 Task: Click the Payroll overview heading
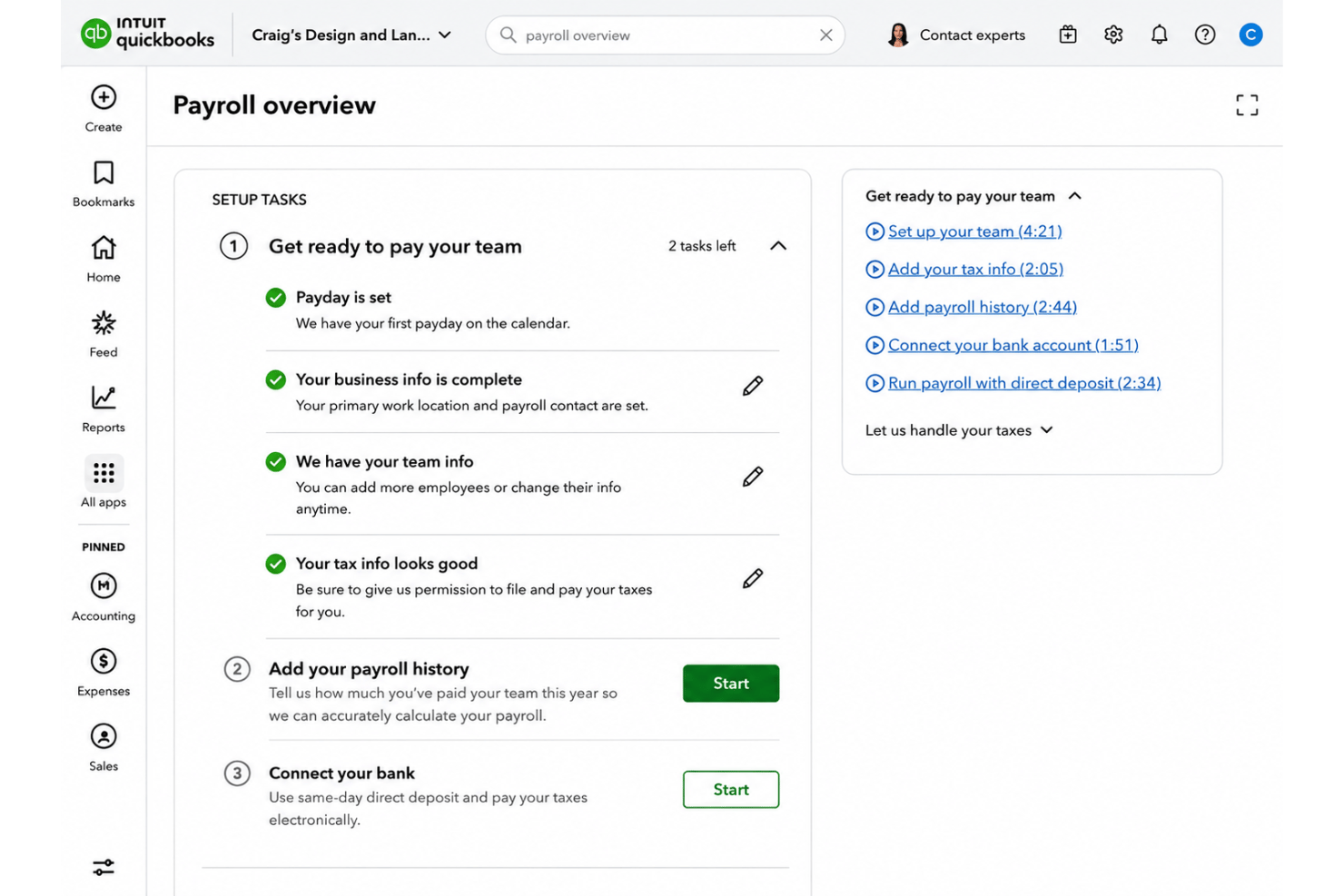coord(274,105)
